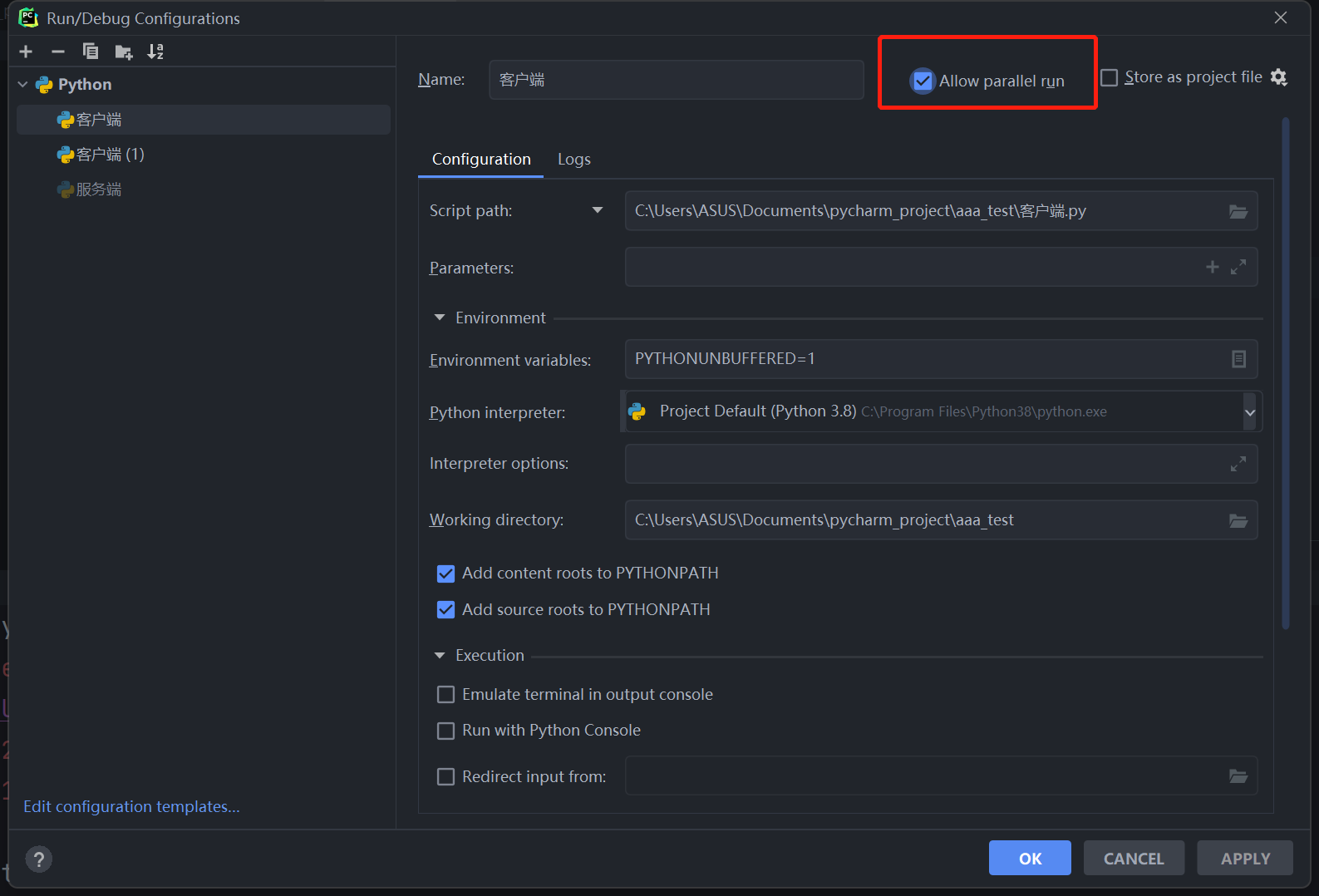Screen dimensions: 1319x896
Task: Switch to the Logs tab
Action: tap(574, 159)
